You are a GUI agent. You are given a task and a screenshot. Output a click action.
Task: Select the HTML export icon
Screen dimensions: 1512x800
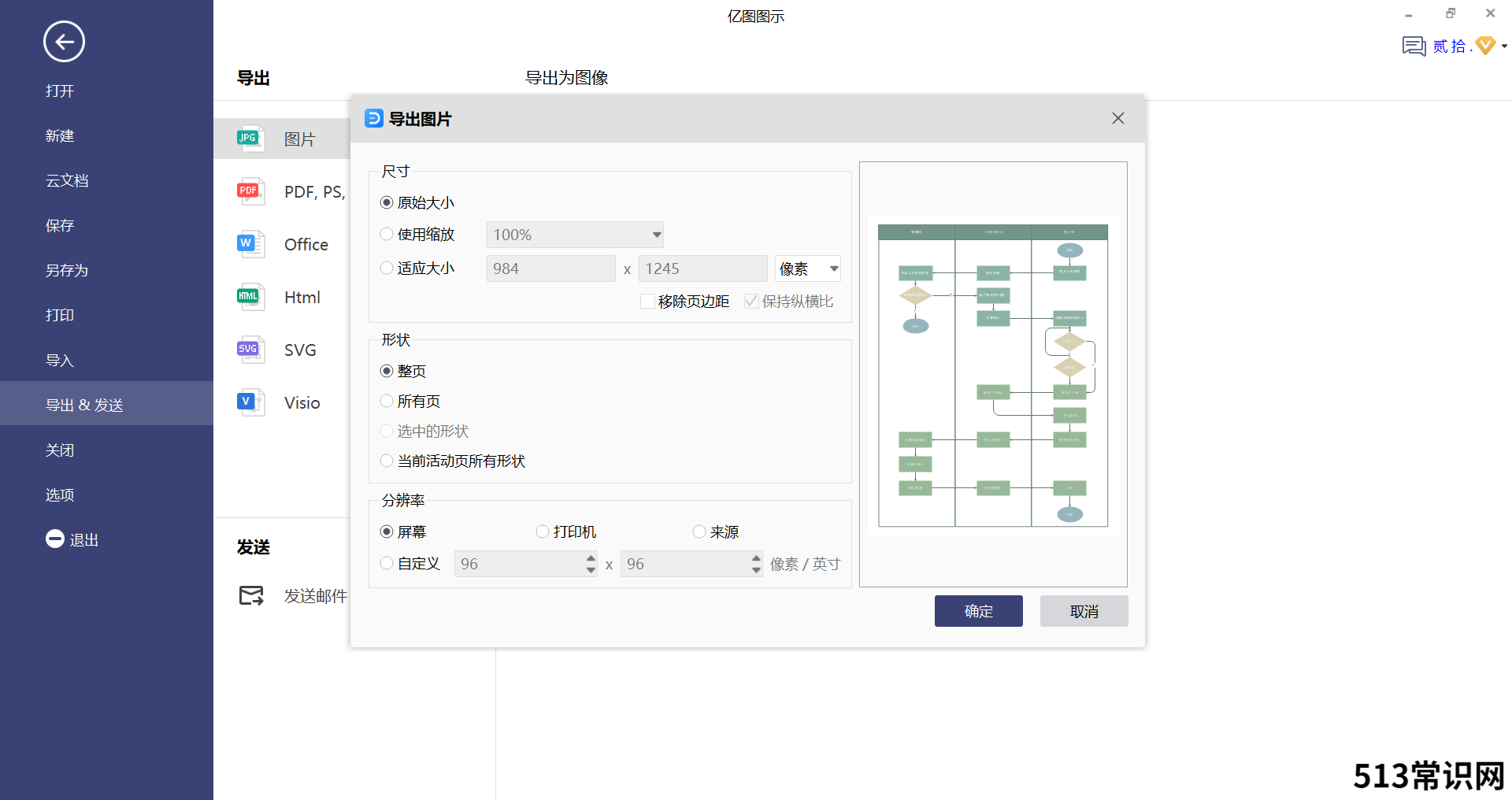tap(250, 297)
